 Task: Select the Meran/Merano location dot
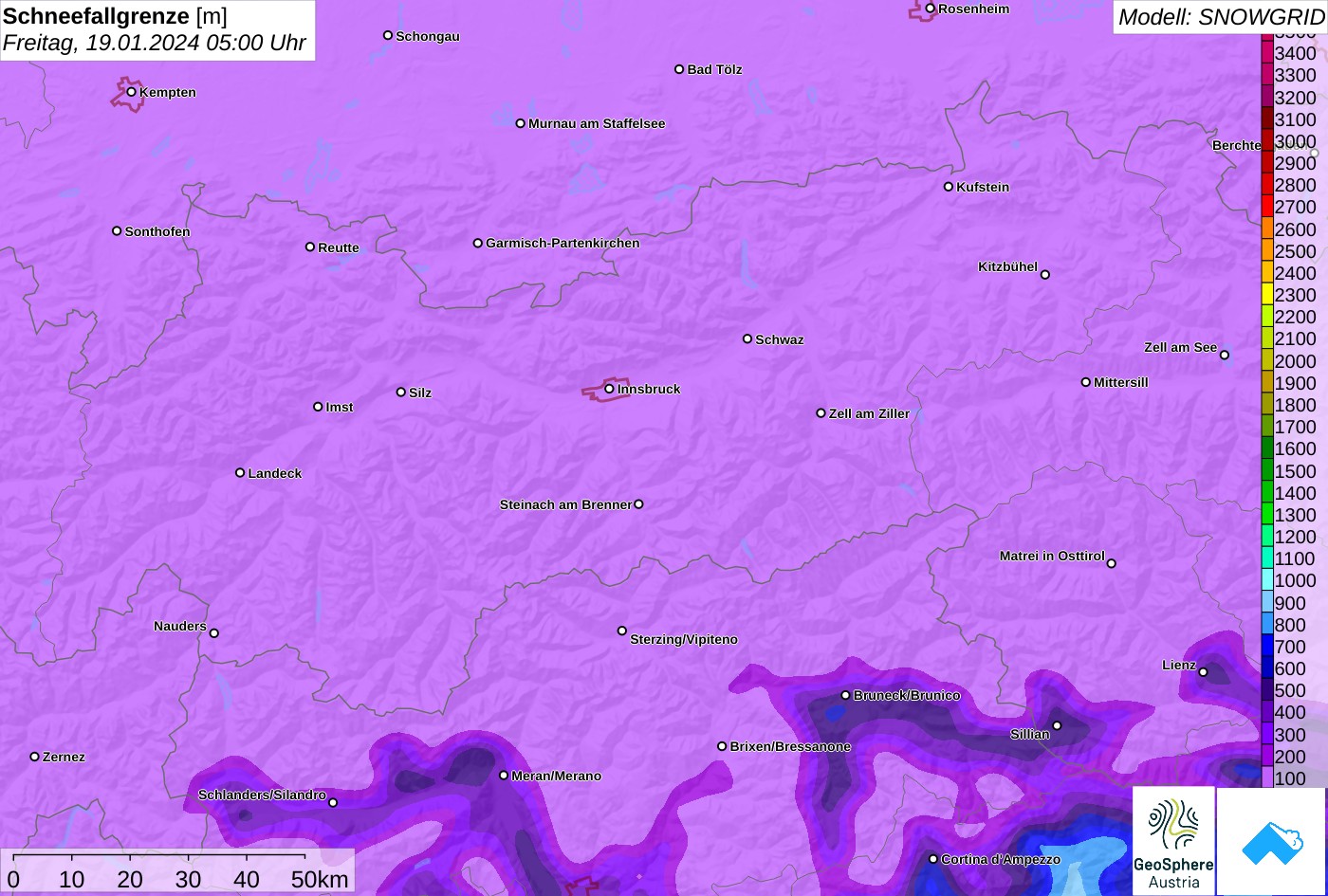click(x=504, y=776)
